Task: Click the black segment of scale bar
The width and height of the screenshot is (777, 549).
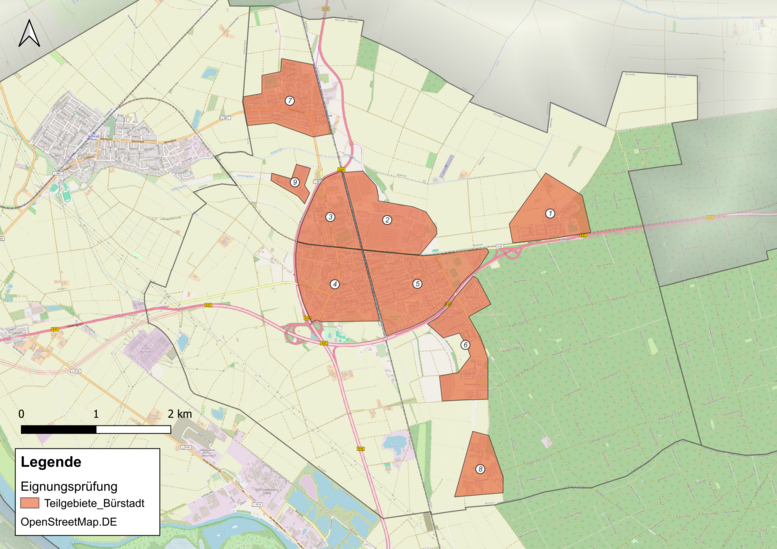Action: 58,430
